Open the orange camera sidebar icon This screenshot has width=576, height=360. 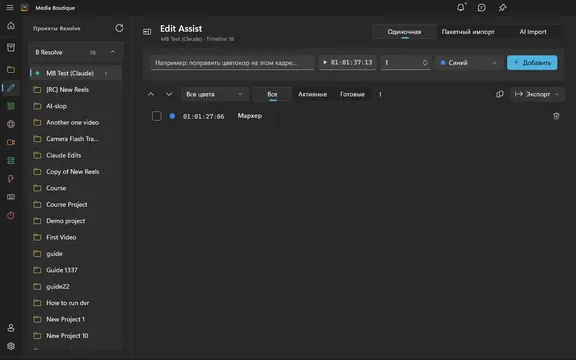pyautogui.click(x=11, y=142)
